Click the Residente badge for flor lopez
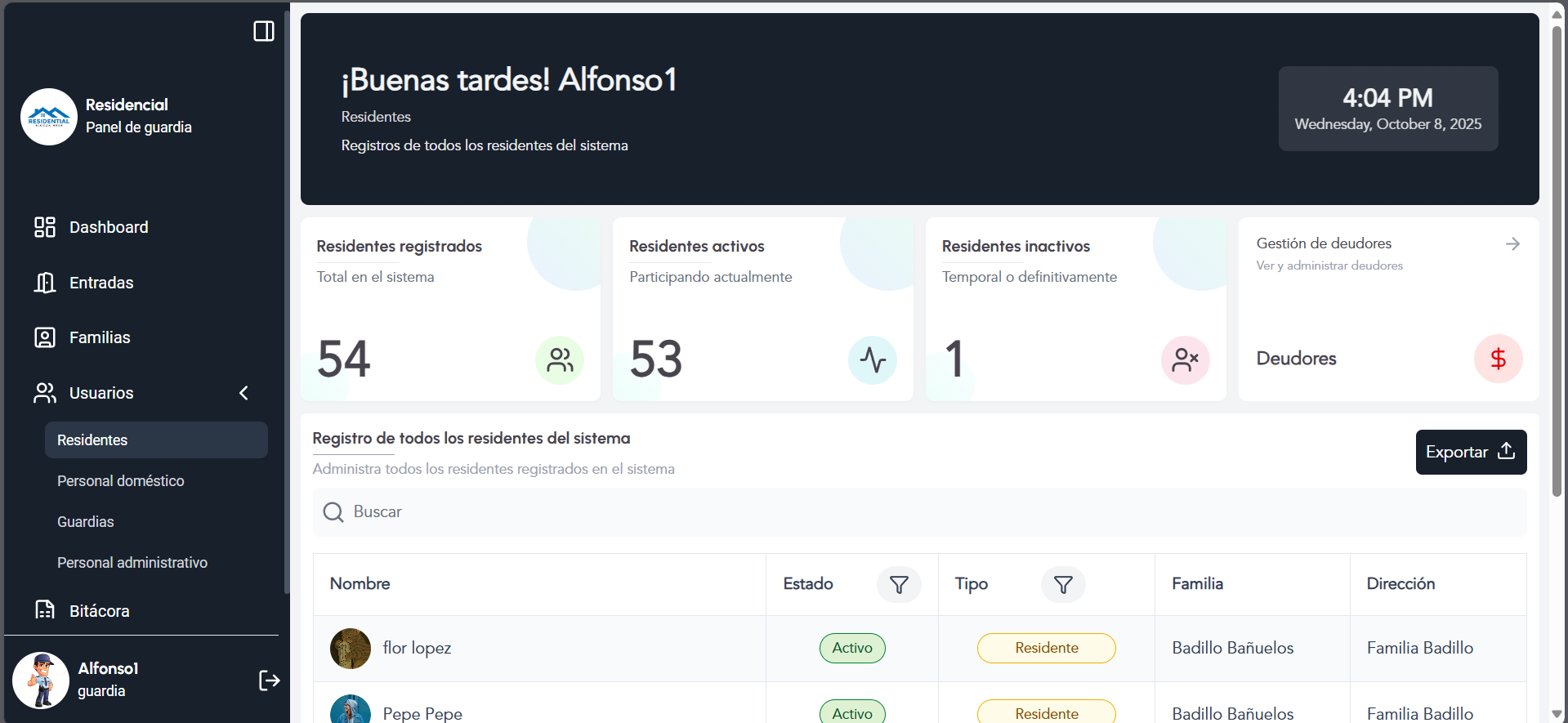 click(1047, 648)
